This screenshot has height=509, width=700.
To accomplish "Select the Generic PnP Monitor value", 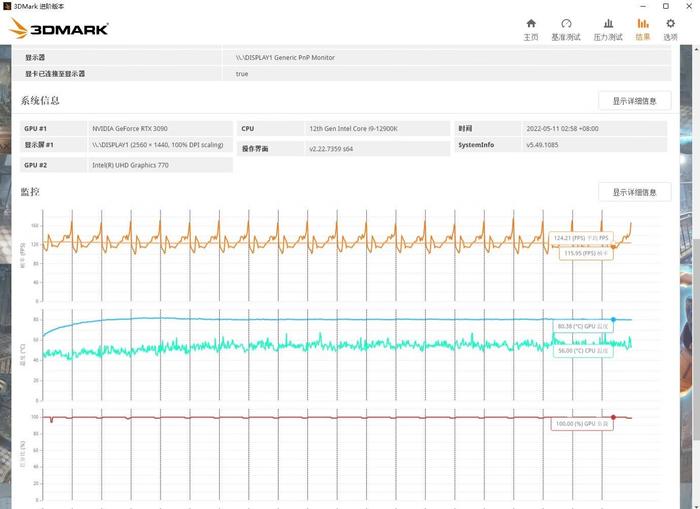I will pyautogui.click(x=285, y=58).
